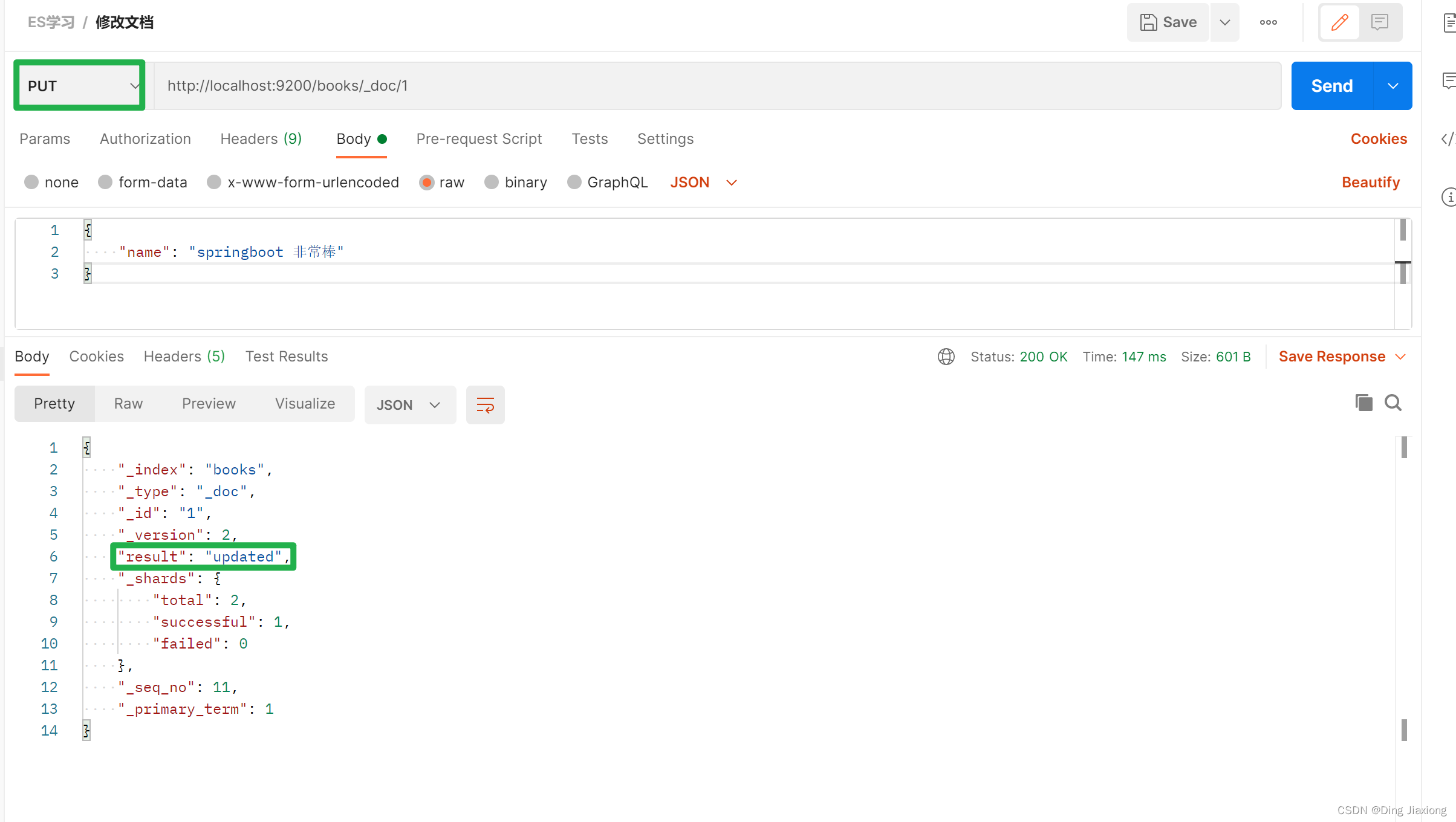Open the Settings tab
1456x822 pixels.
coord(665,139)
